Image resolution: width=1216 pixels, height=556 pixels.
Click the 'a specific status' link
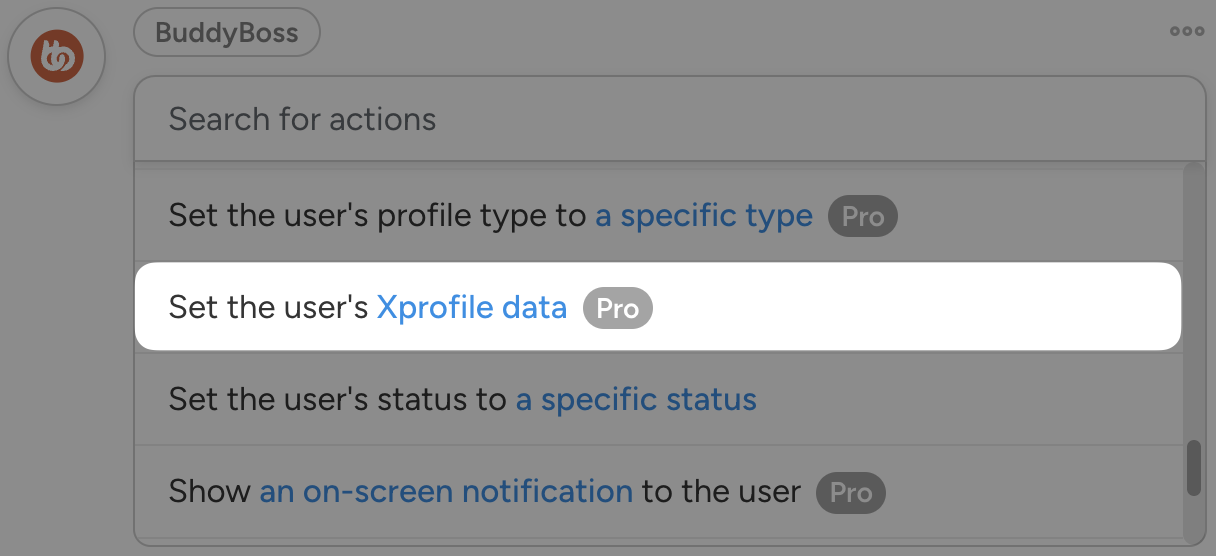coord(636,400)
